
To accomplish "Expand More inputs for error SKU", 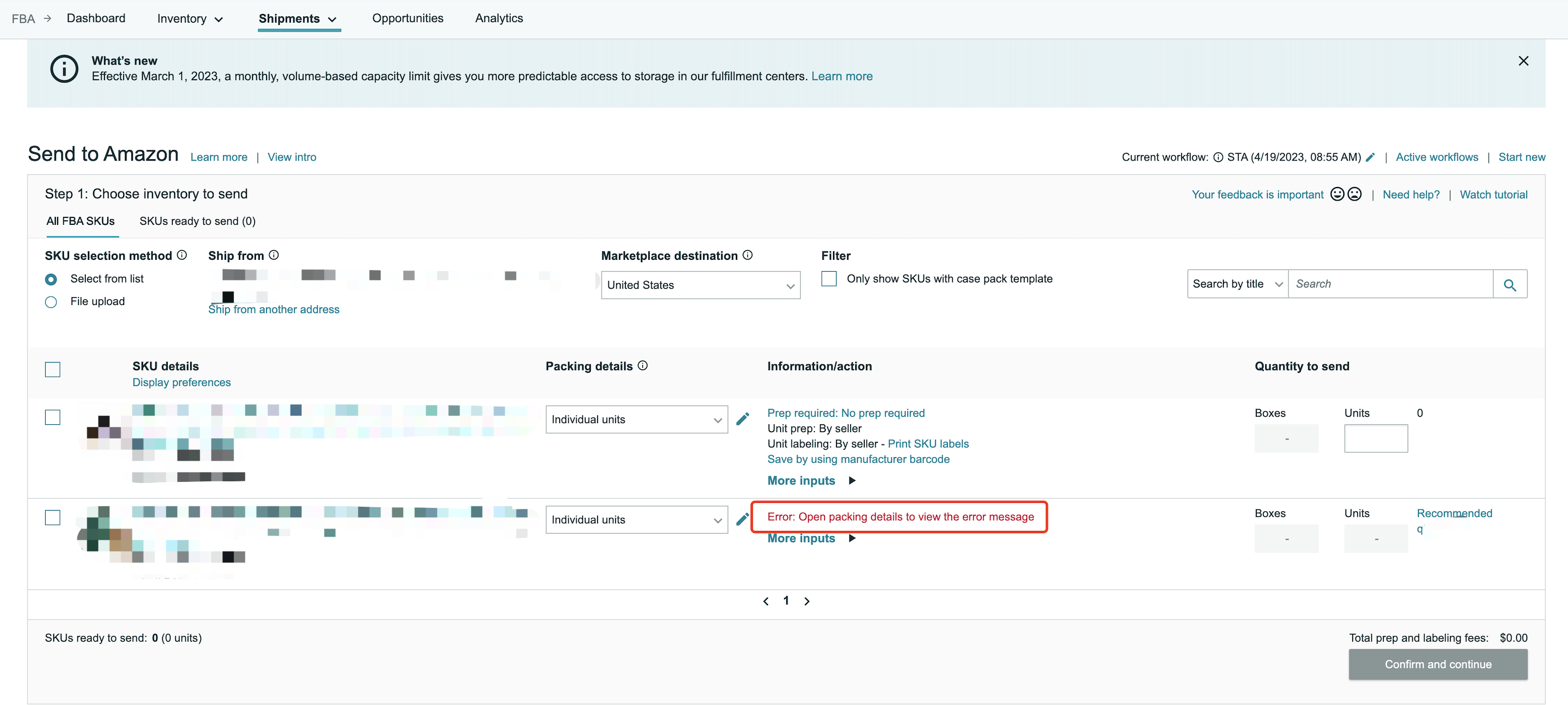I will tap(811, 539).
